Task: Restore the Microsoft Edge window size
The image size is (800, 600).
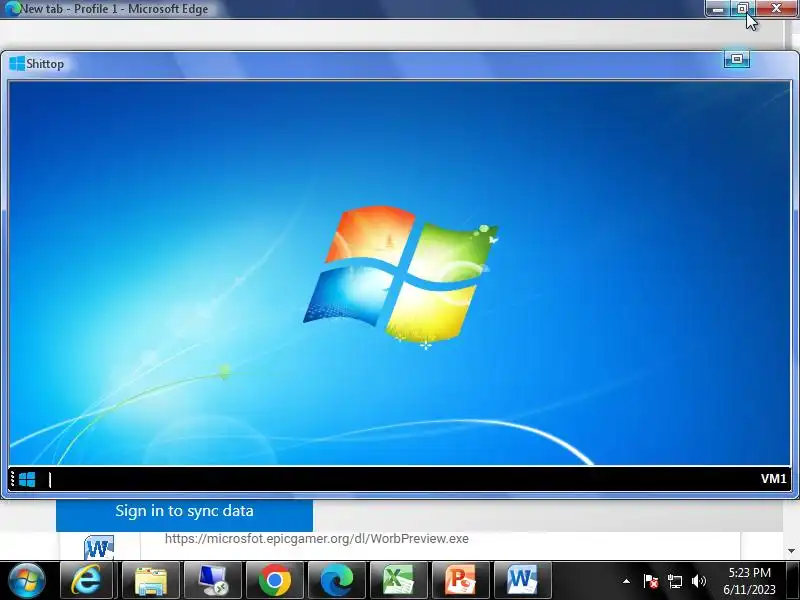Action: [x=742, y=9]
